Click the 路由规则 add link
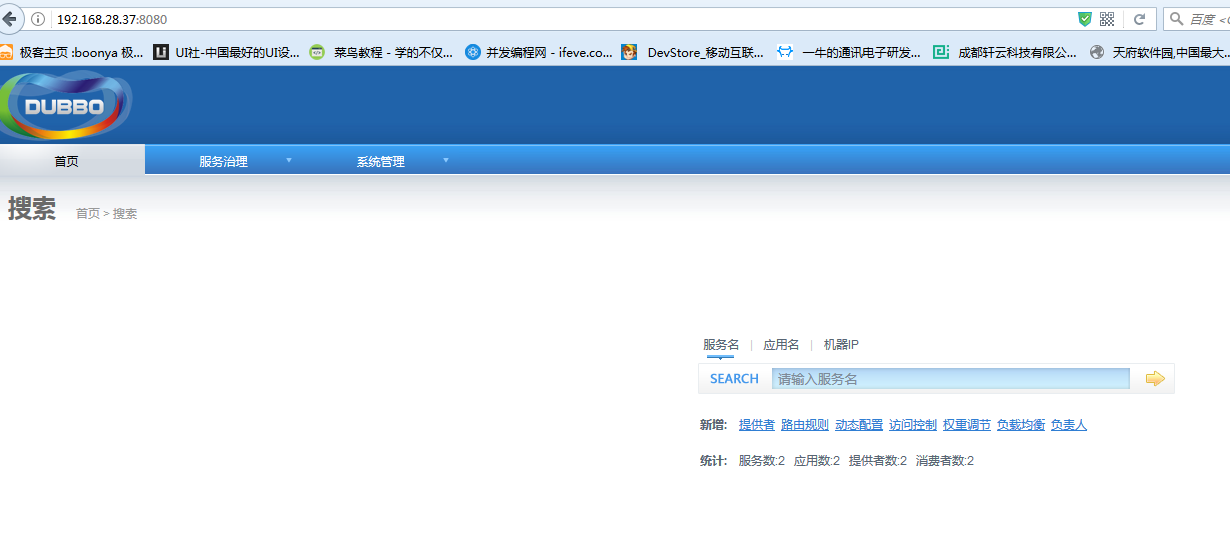Viewport: 1230px width, 544px height. (805, 425)
